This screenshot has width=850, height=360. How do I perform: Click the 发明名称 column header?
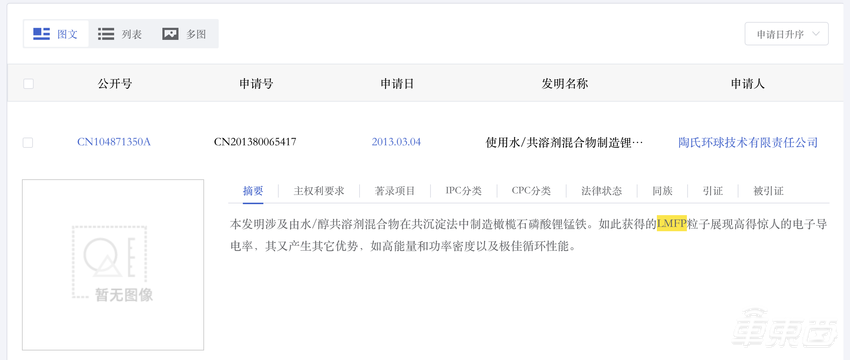(x=565, y=83)
